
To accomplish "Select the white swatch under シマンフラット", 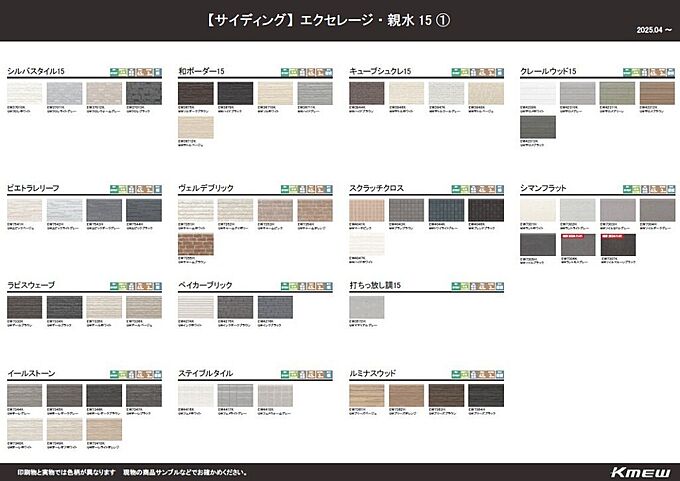I will click(x=538, y=210).
